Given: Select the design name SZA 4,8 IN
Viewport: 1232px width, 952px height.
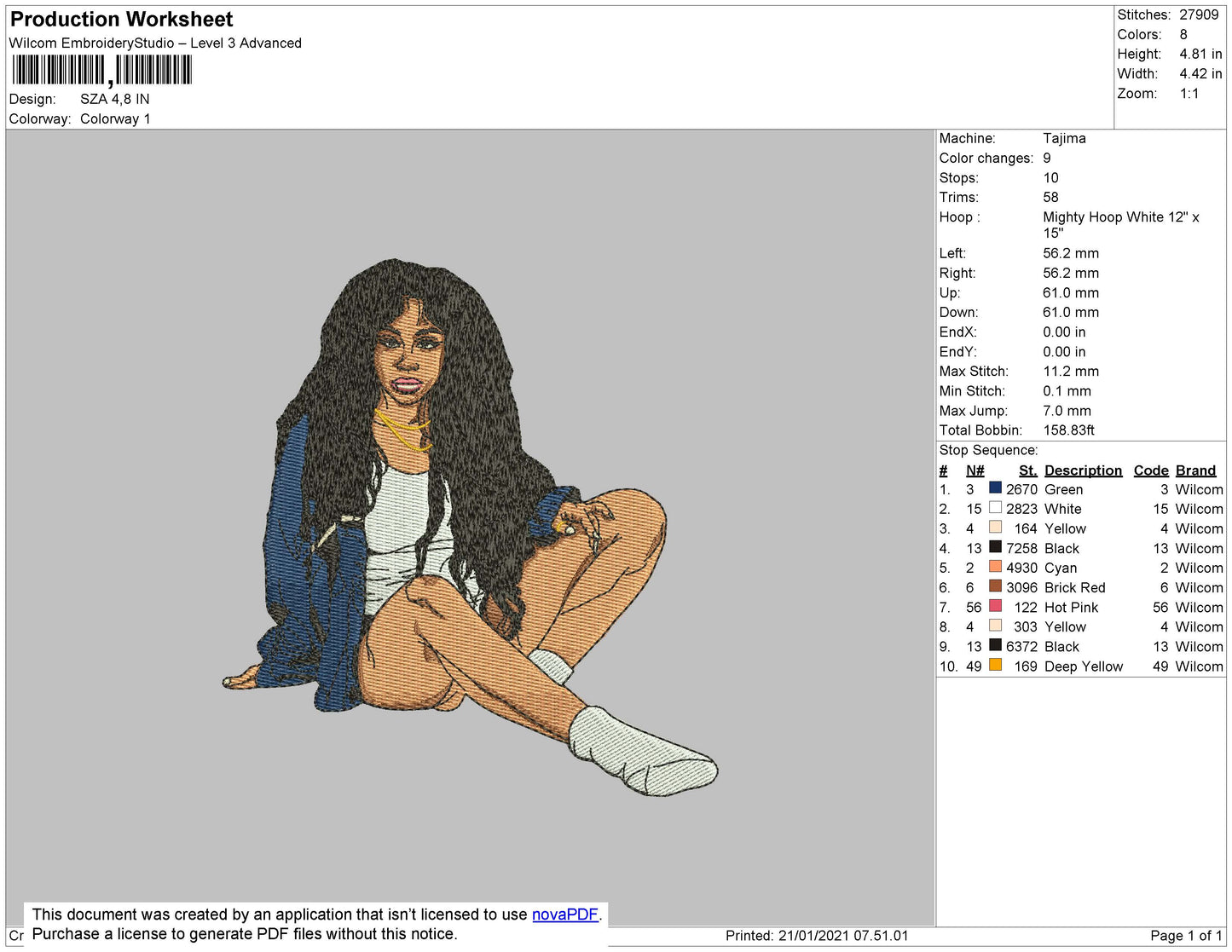Looking at the screenshot, I should (x=113, y=99).
